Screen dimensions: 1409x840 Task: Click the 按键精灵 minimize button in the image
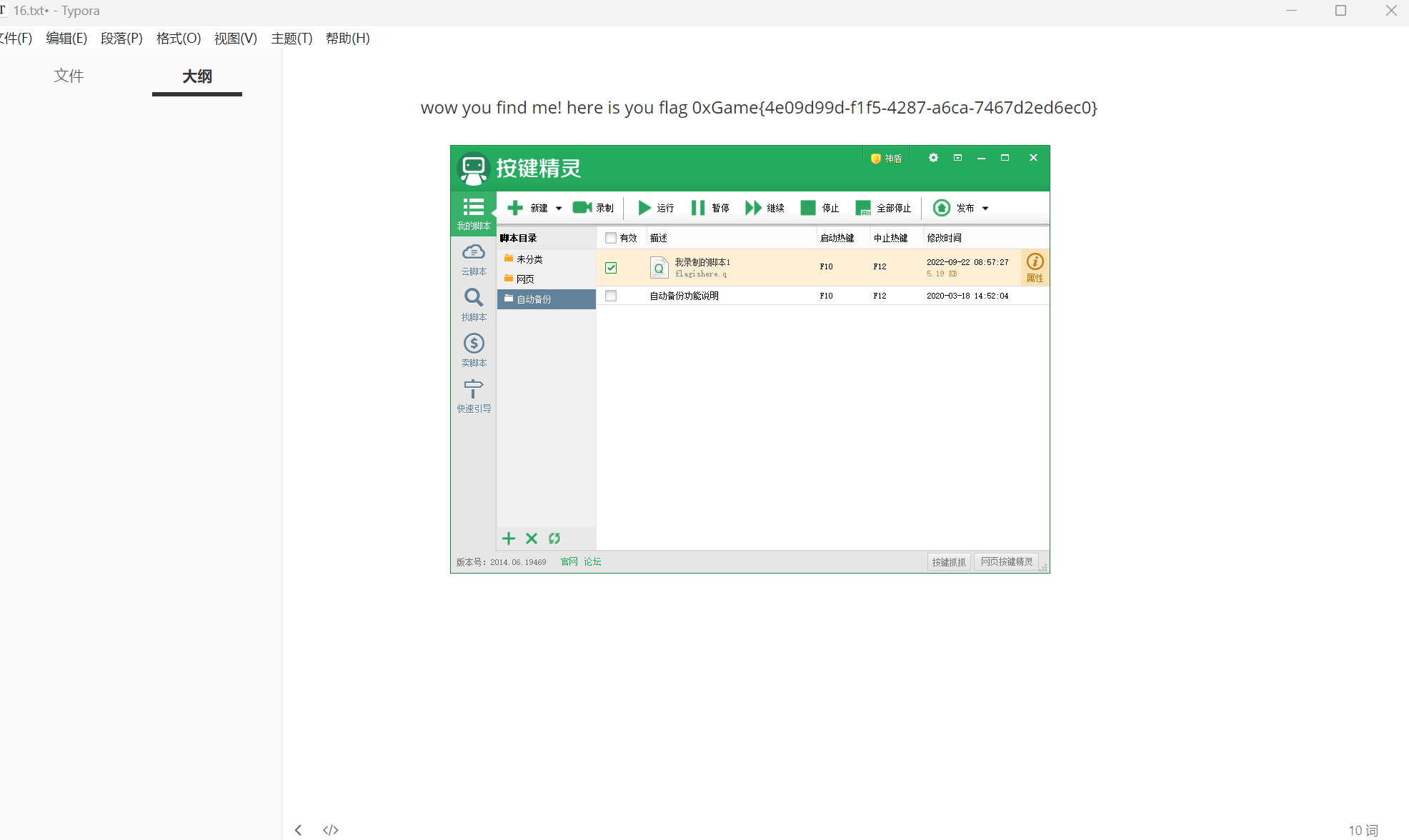[x=981, y=158]
